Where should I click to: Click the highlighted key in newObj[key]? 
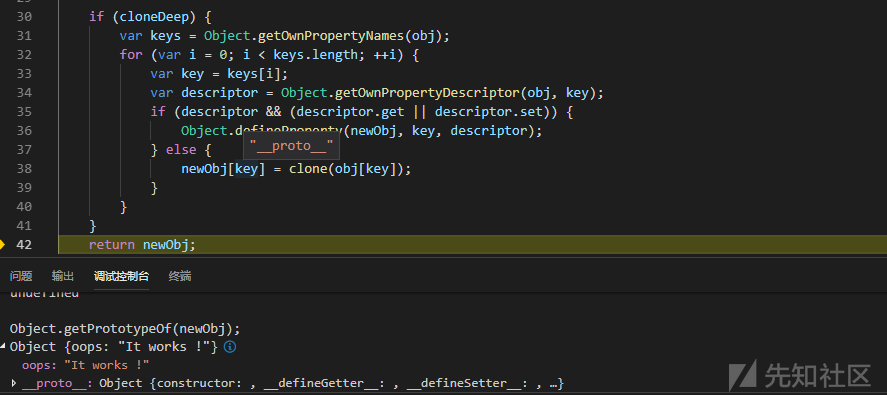247,169
